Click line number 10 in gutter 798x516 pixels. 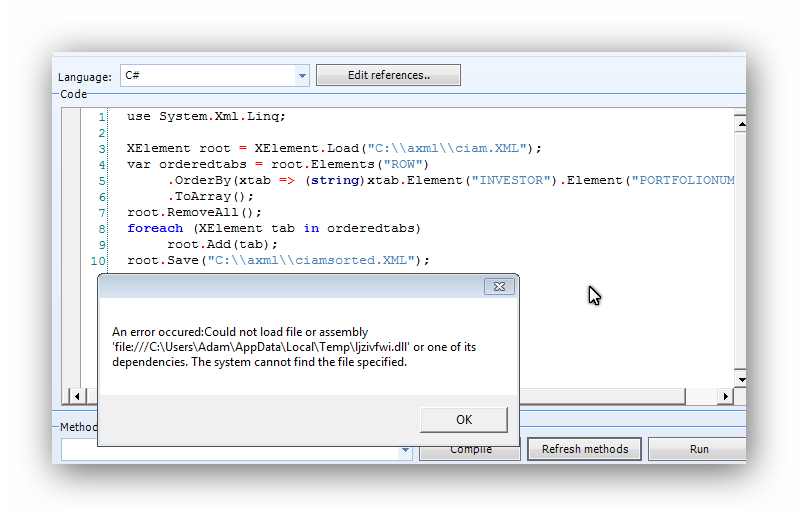point(98,260)
